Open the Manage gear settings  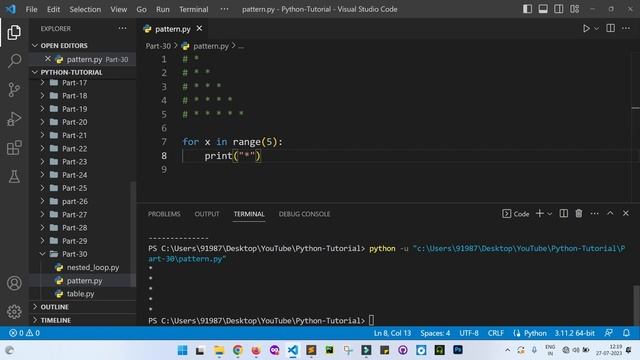[x=14, y=311]
